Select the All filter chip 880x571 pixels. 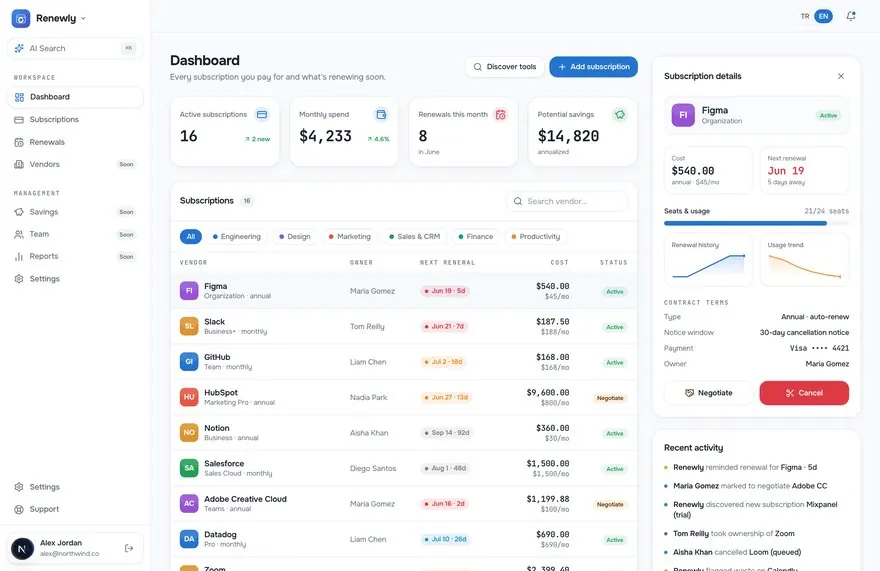(191, 236)
